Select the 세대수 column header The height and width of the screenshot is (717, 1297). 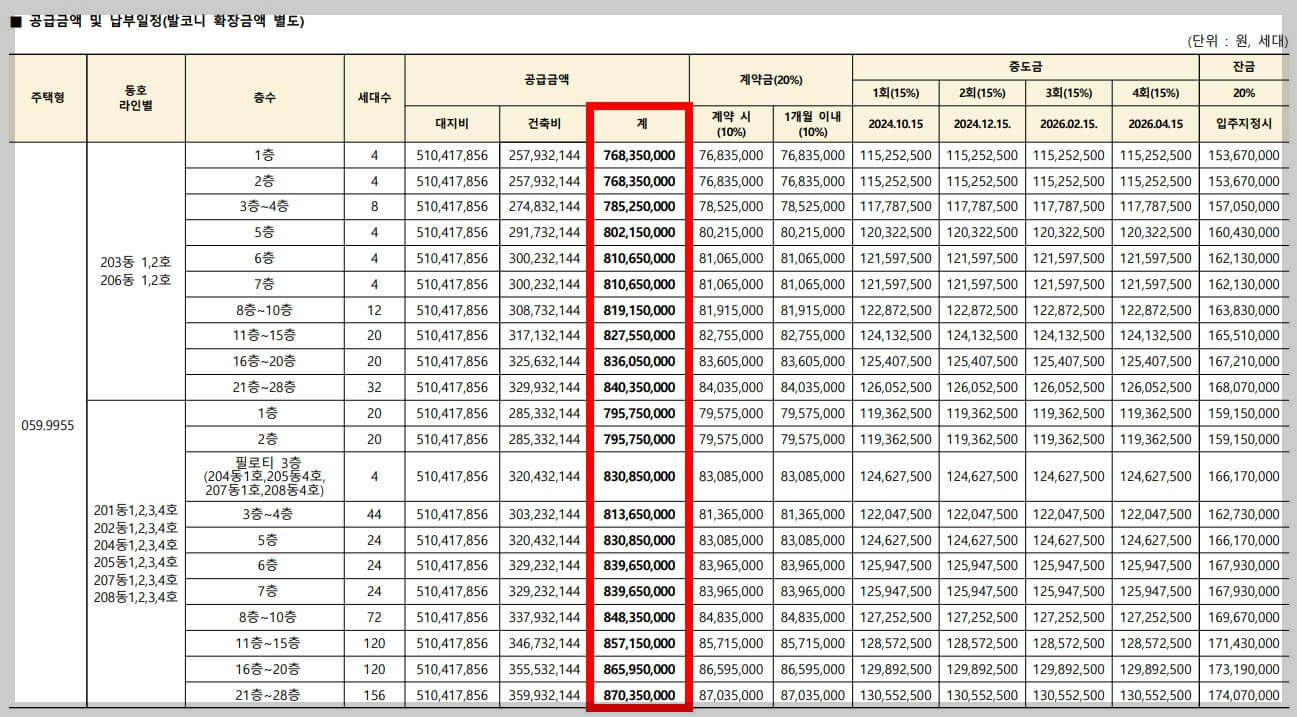point(374,98)
